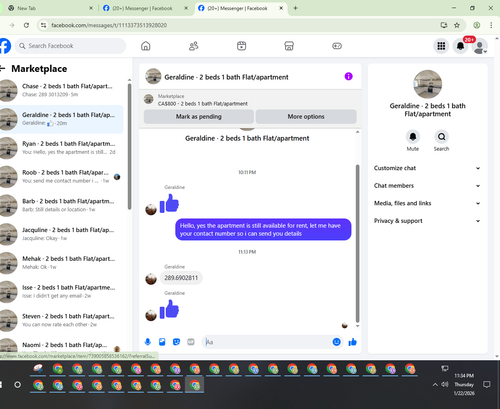500x409 pixels.
Task: Bookmark this page star icon
Action: (x=457, y=25)
